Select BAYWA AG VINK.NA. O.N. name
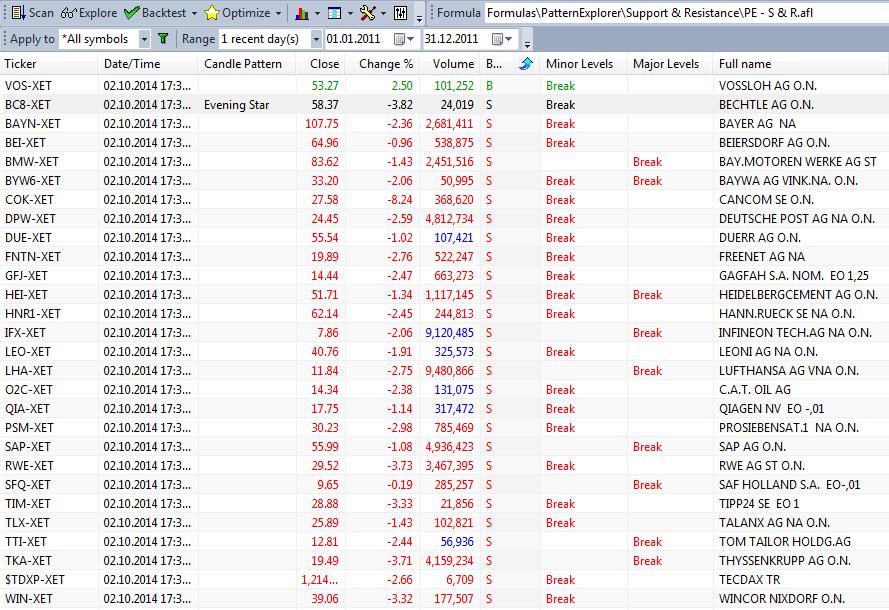 [788, 181]
